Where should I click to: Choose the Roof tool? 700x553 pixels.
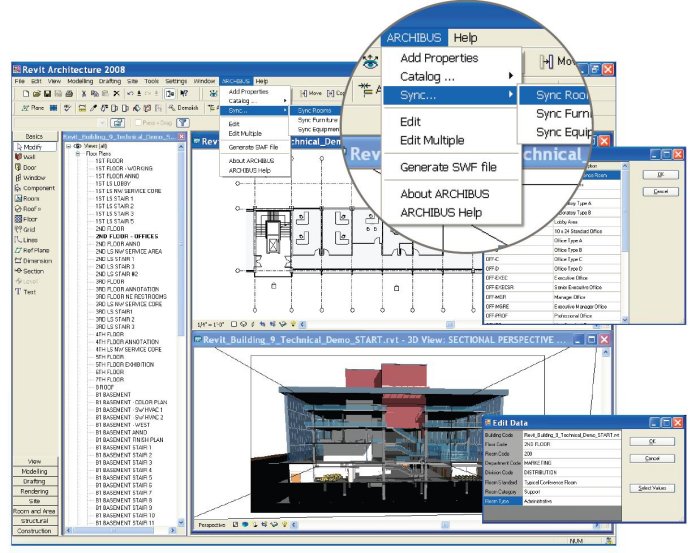tap(30, 208)
